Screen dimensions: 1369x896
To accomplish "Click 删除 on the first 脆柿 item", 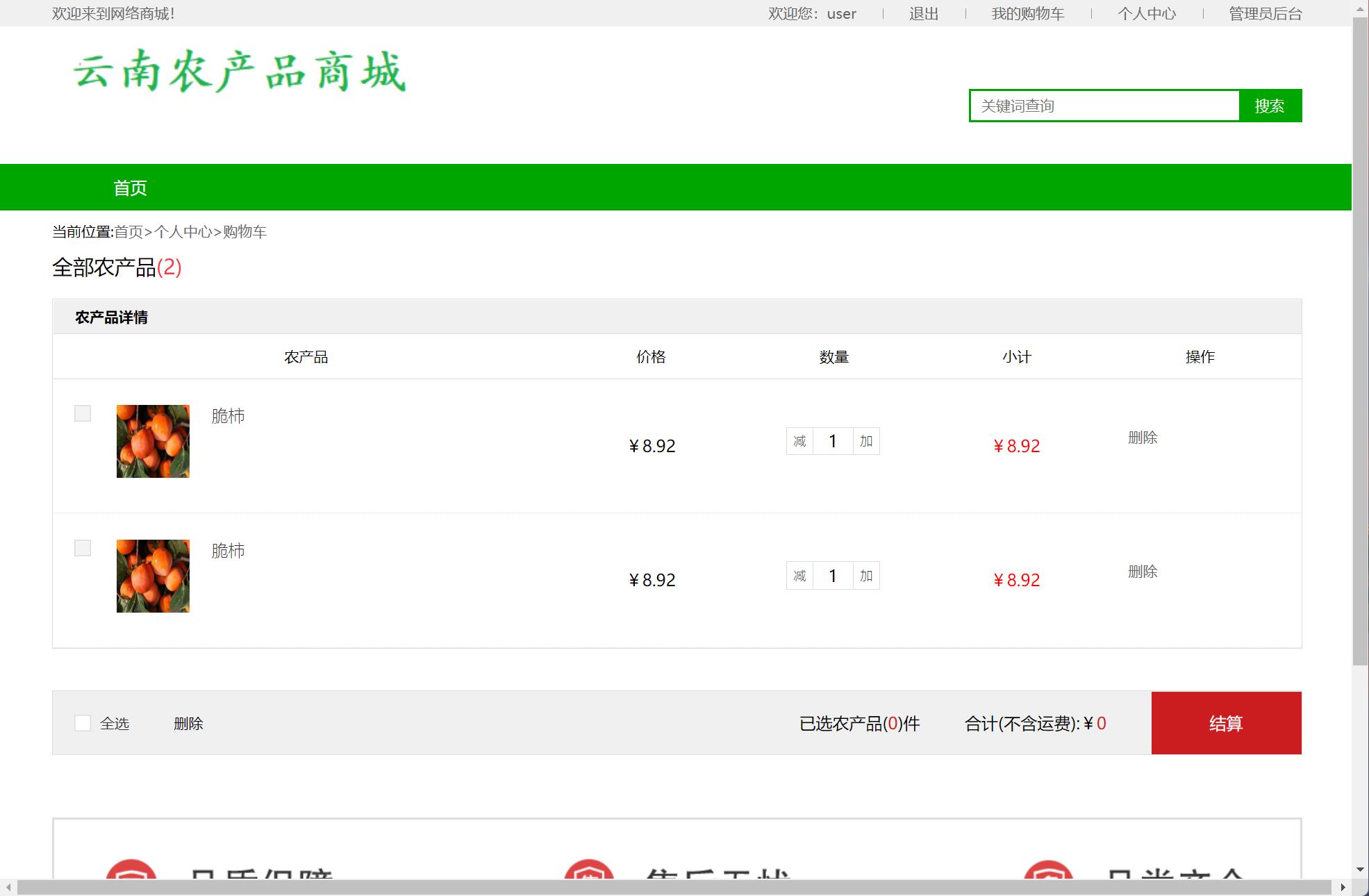I will pos(1143,438).
